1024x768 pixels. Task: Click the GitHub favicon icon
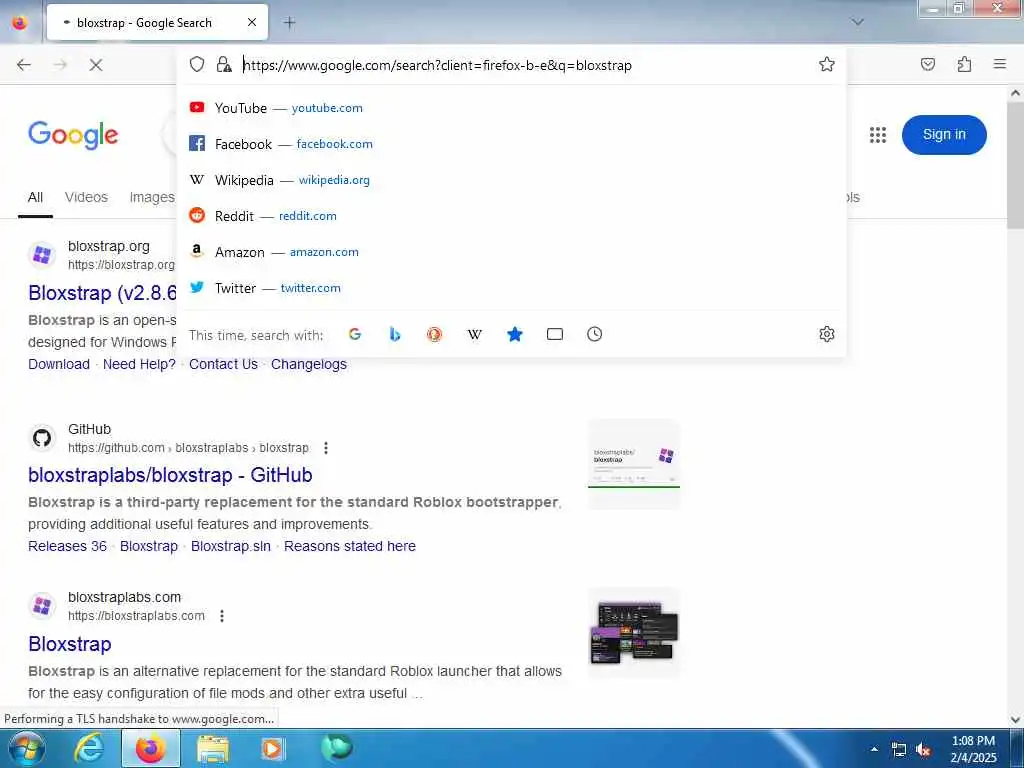pyautogui.click(x=42, y=438)
